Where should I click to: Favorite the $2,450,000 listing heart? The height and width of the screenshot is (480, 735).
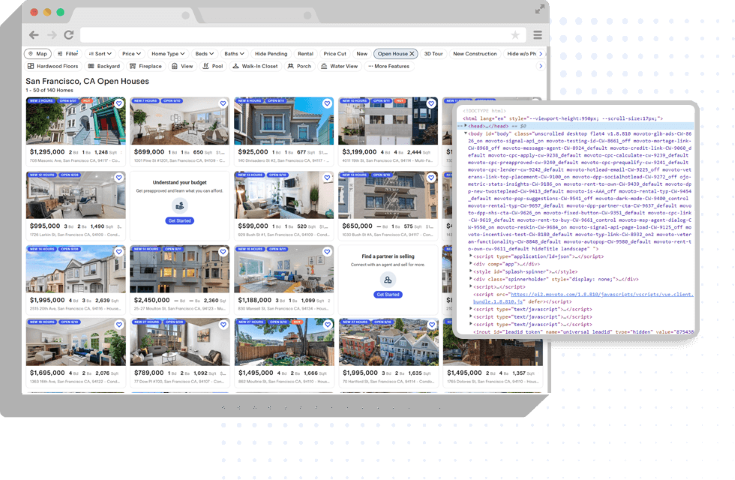coord(223,252)
